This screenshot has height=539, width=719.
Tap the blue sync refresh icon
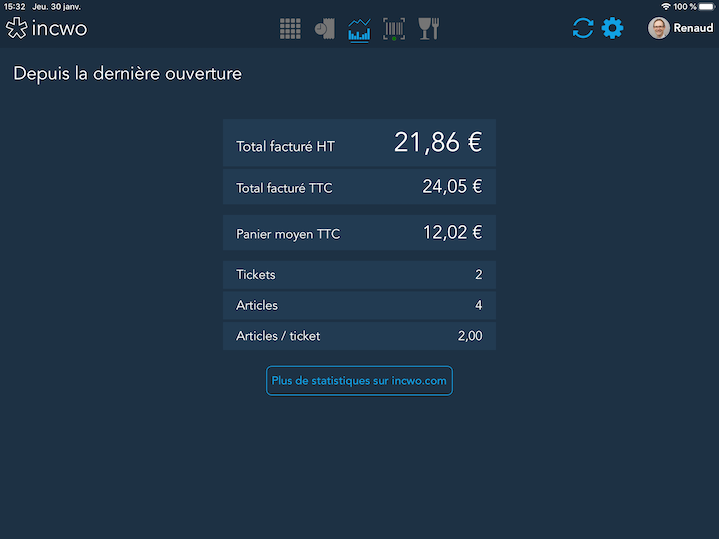click(x=583, y=28)
